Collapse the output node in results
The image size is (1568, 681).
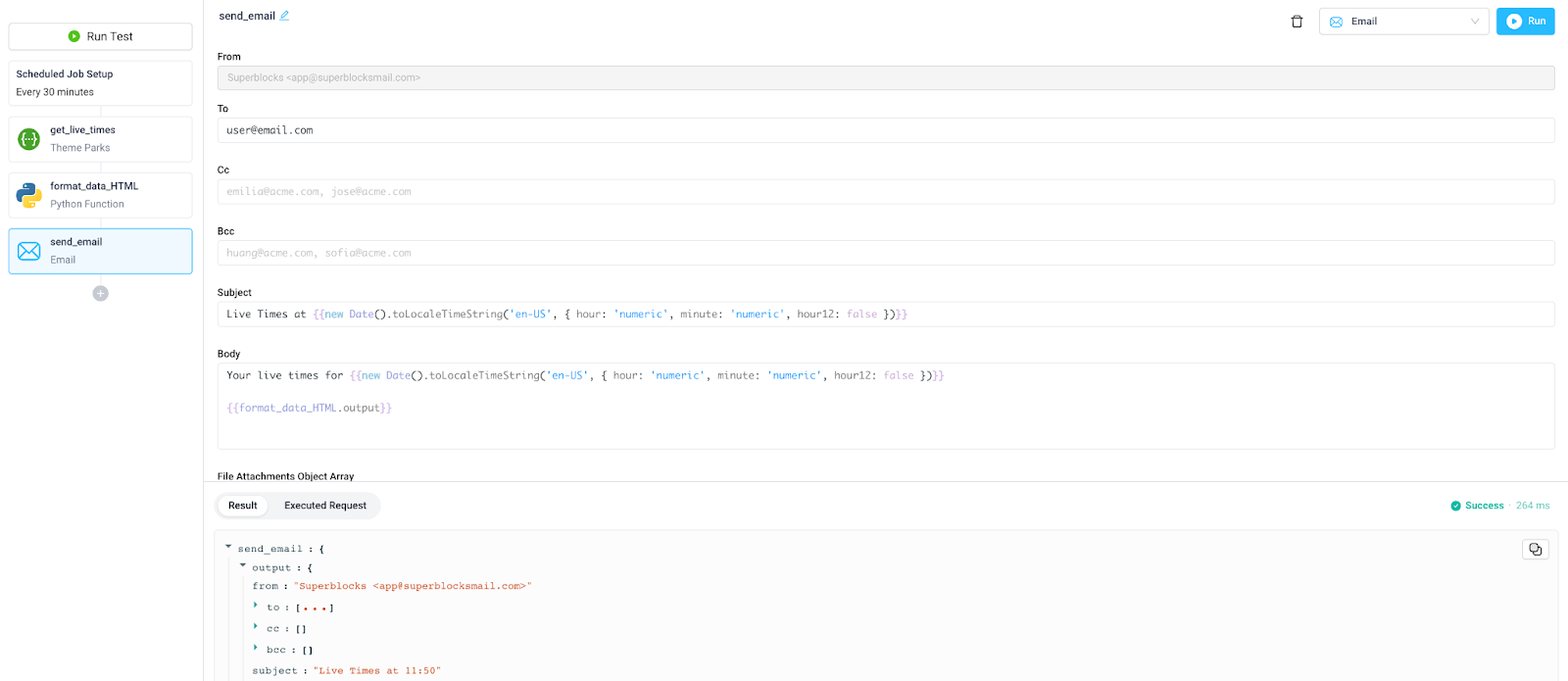coord(243,565)
